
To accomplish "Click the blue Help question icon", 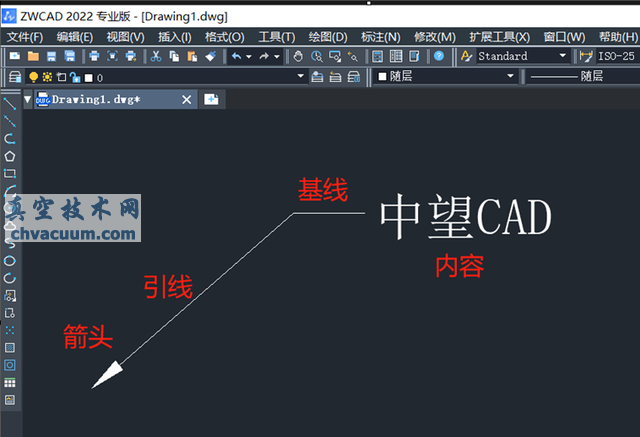I will tap(439, 56).
